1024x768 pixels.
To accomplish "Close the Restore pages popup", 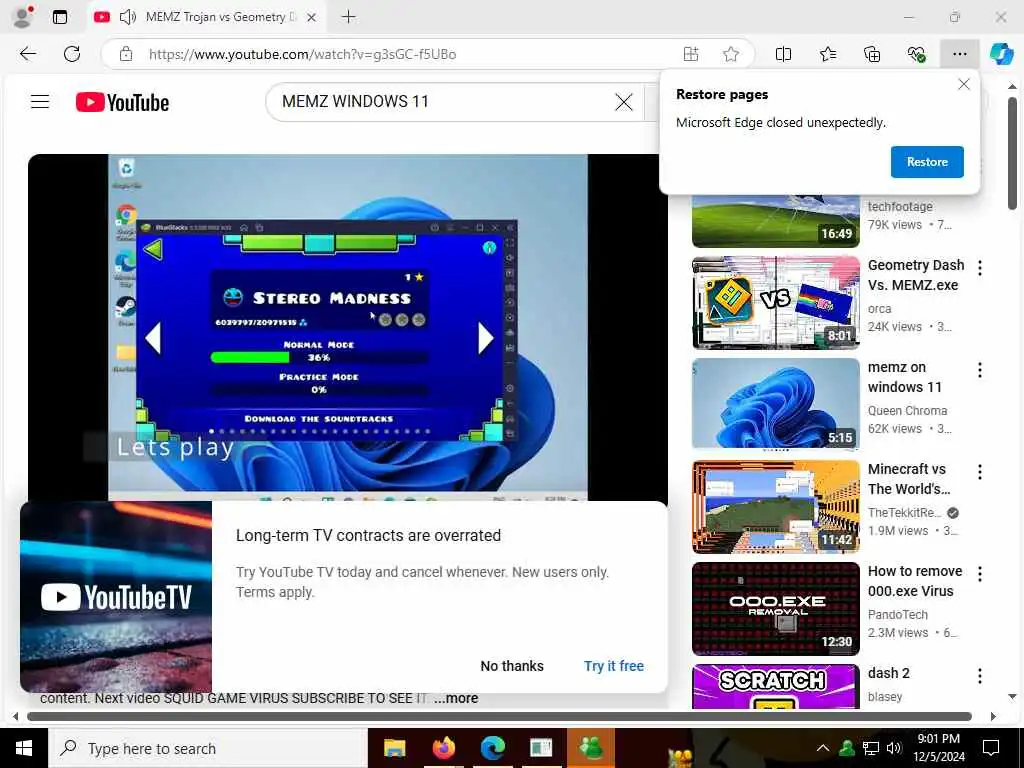I will [963, 84].
